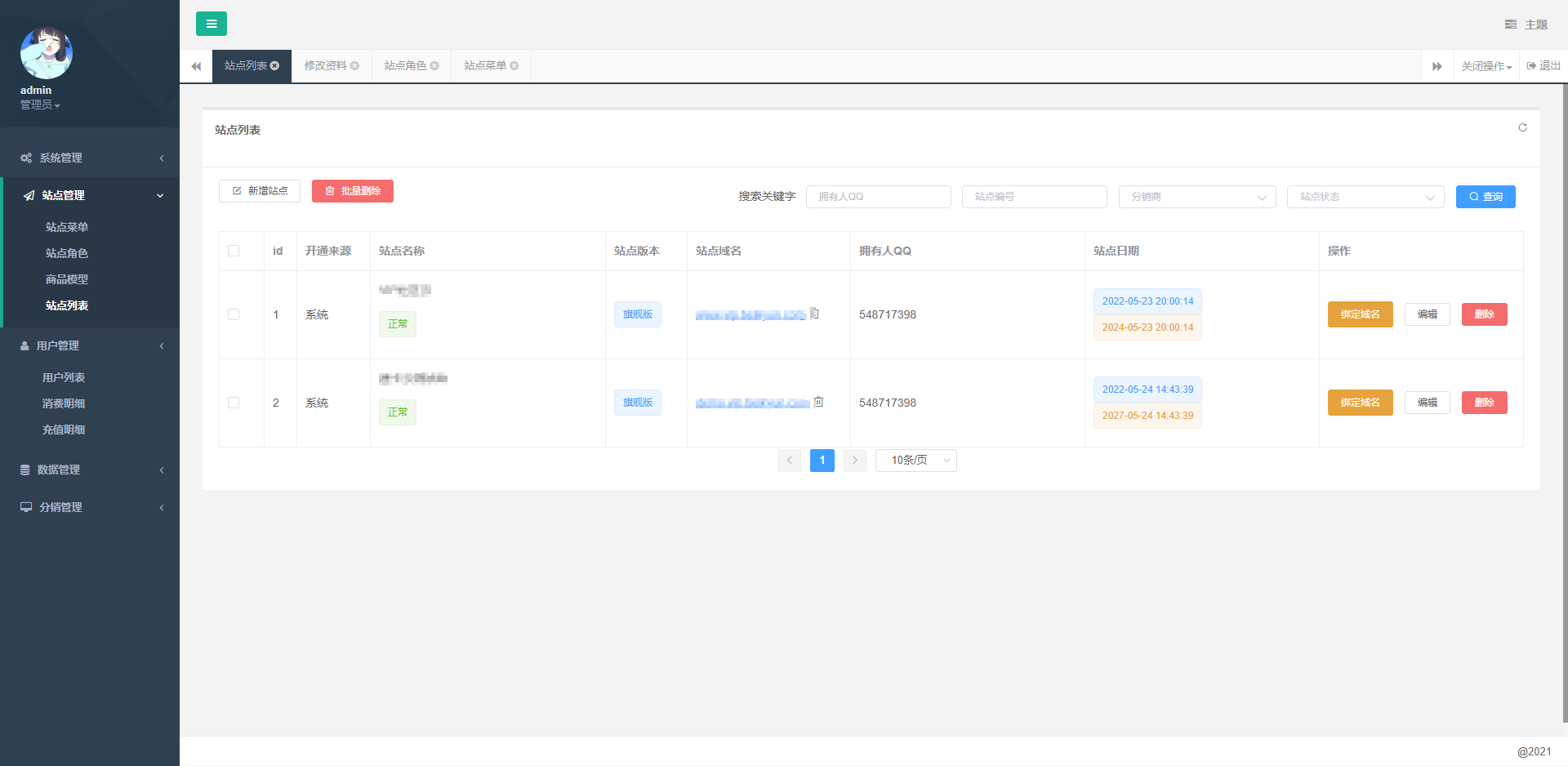Click the blue 查询 search button
The width and height of the screenshot is (1568, 766).
pyautogui.click(x=1485, y=197)
